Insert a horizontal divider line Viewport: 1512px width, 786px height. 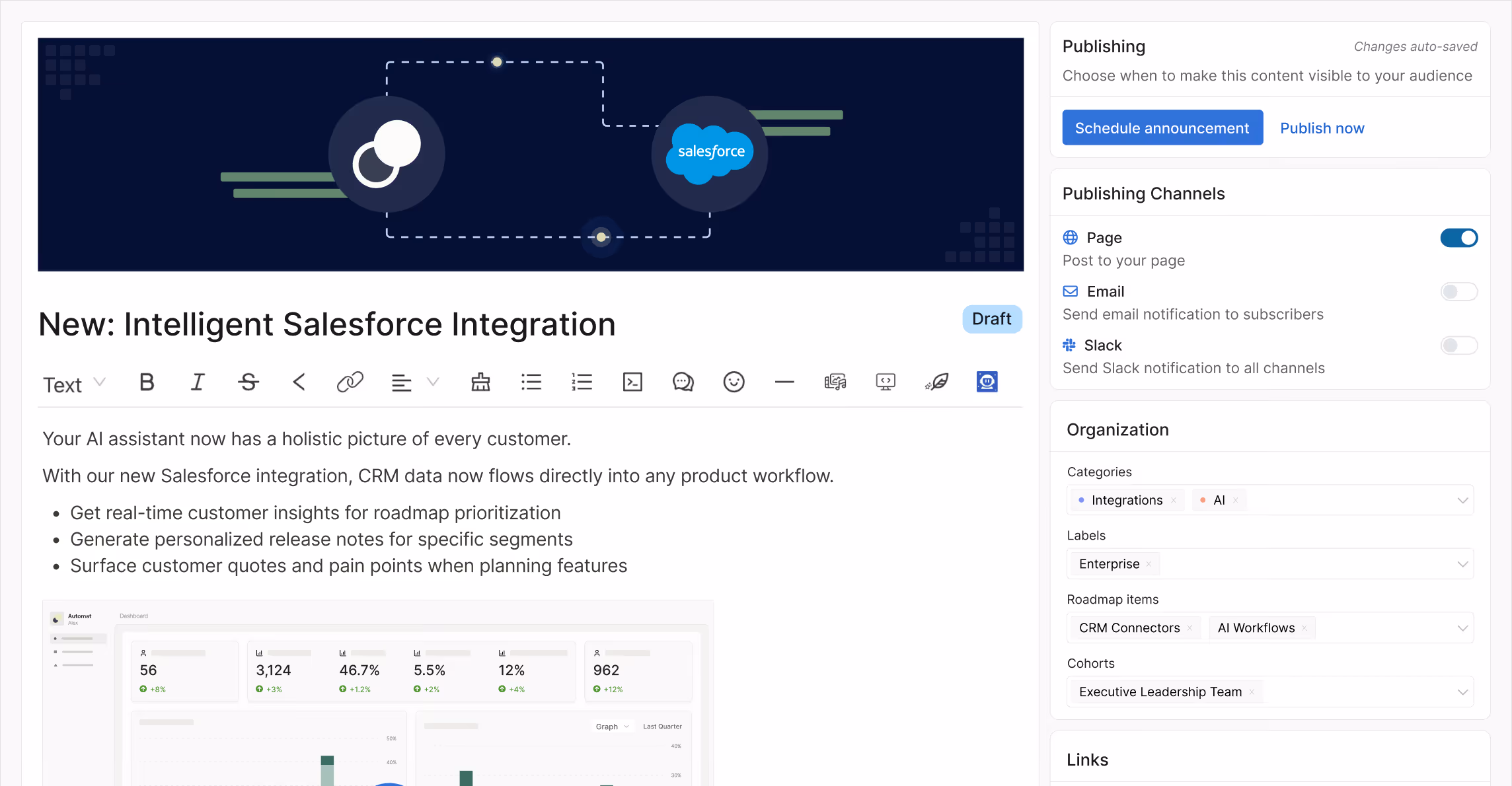(784, 382)
